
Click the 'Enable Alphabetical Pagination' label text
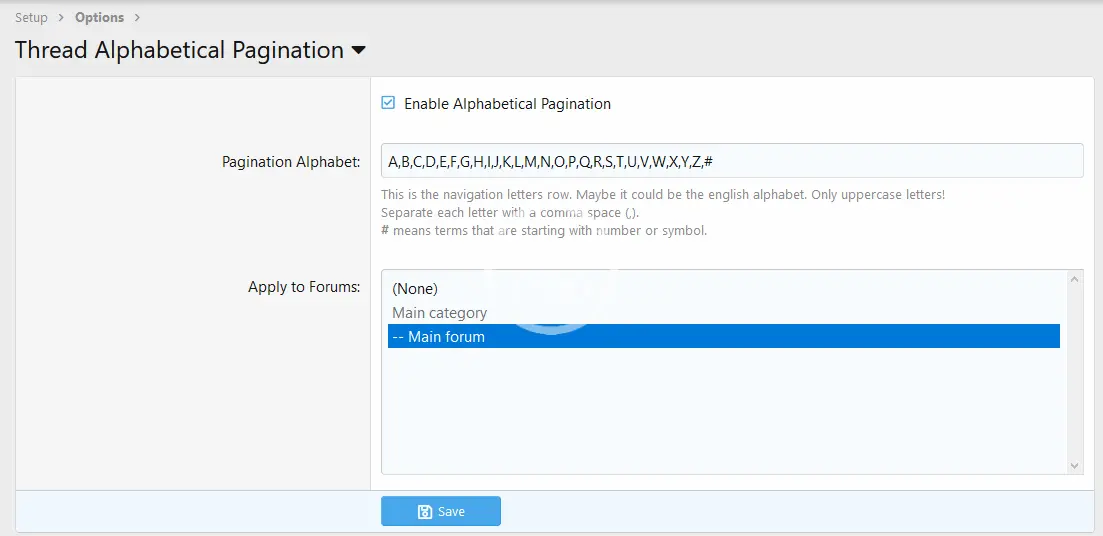(507, 104)
